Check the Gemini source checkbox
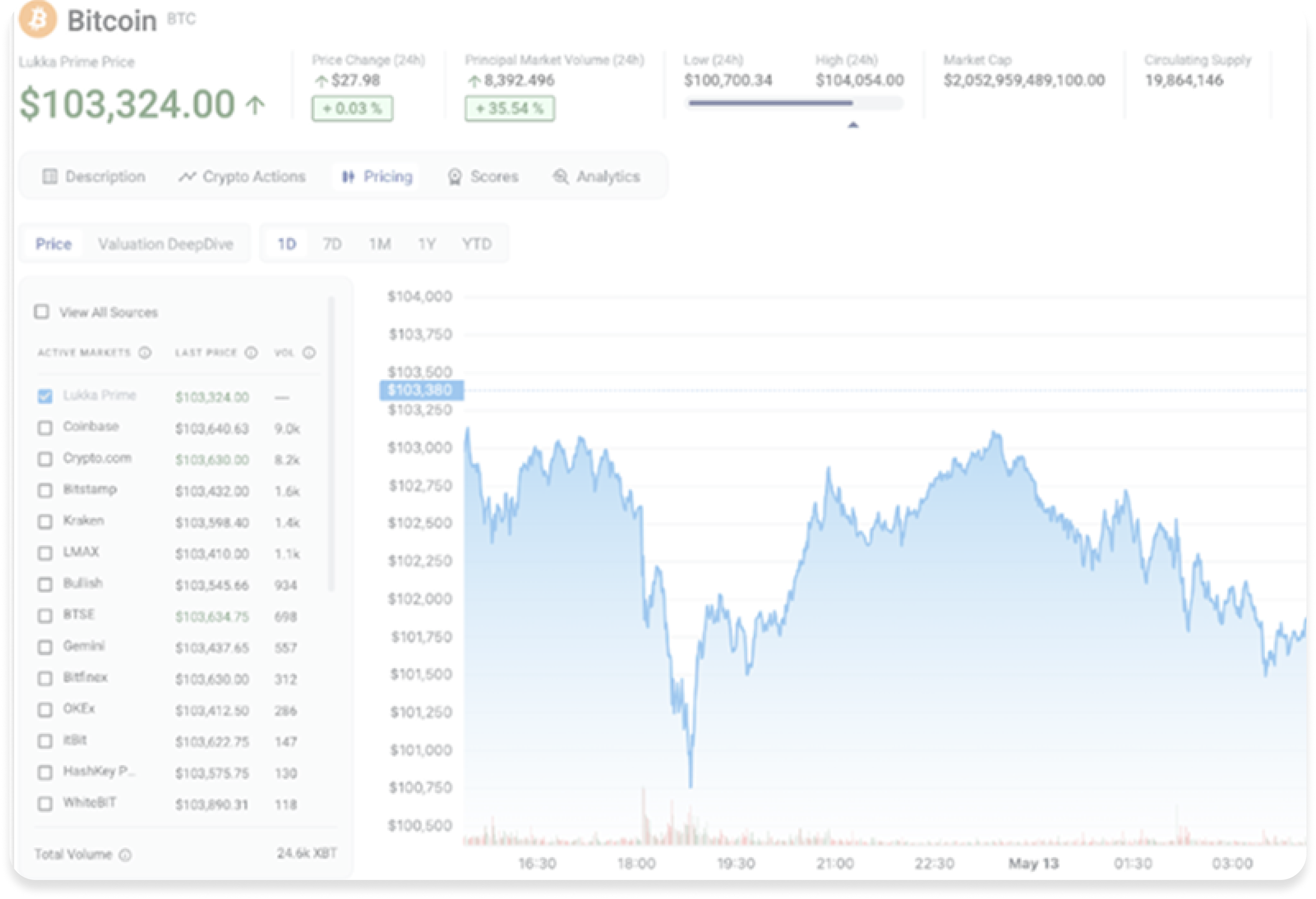This screenshot has height=899, width=1316. click(x=45, y=647)
